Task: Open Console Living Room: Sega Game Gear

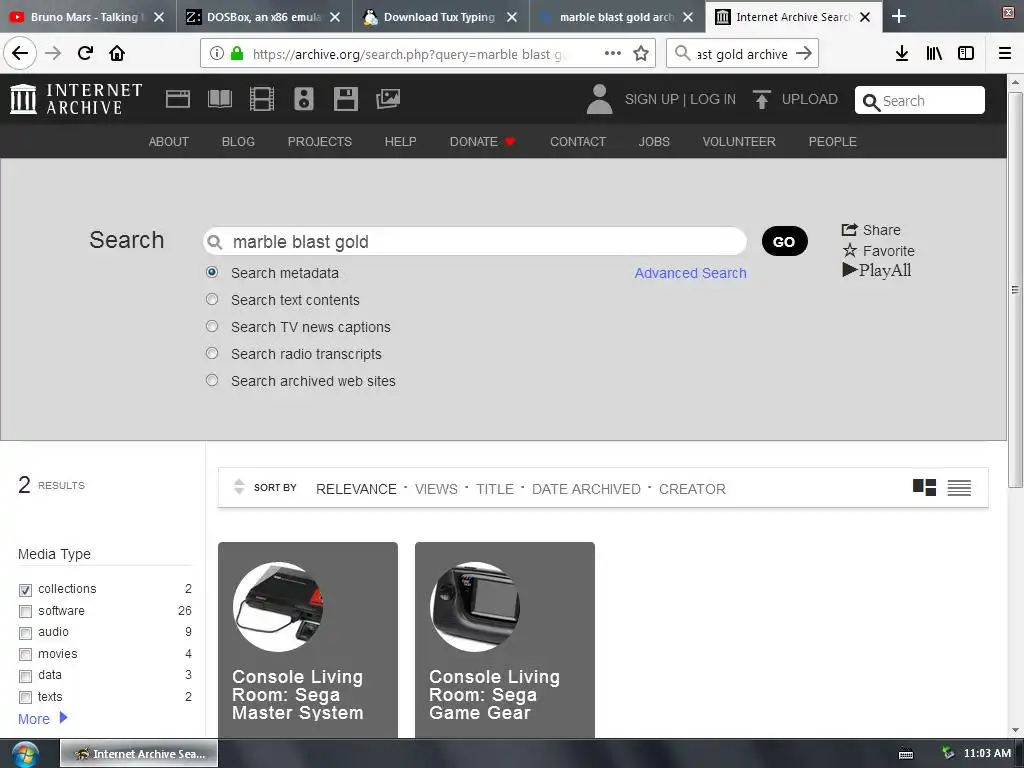Action: 505,640
